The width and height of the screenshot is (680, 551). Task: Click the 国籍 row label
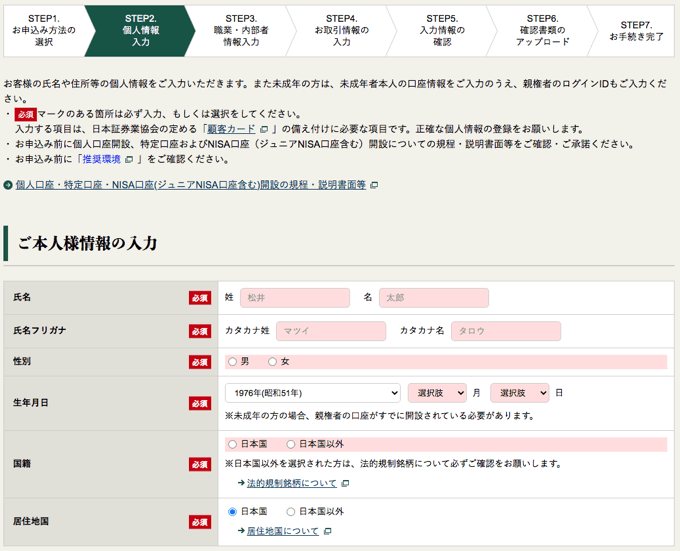22,463
